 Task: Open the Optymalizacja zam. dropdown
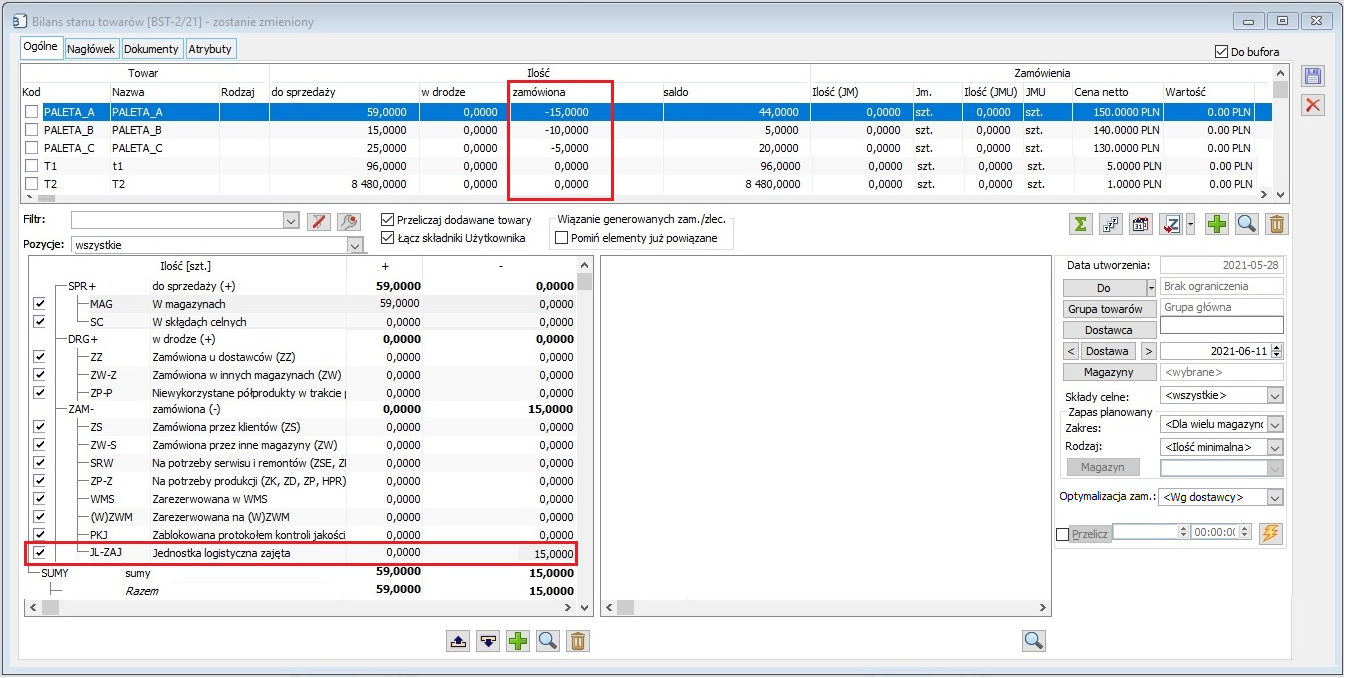coord(1274,497)
